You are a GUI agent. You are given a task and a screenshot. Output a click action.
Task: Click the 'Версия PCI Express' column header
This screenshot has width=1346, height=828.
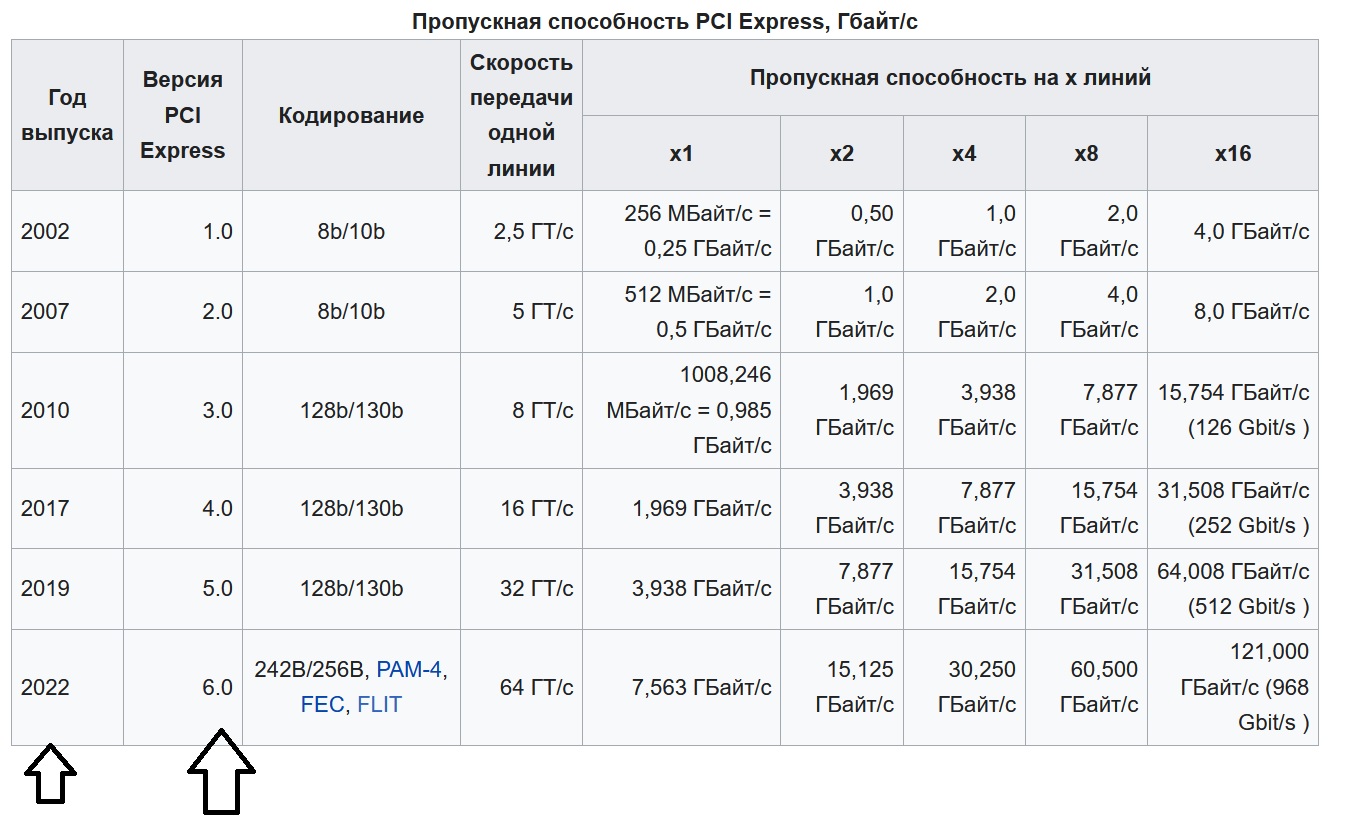click(x=182, y=115)
